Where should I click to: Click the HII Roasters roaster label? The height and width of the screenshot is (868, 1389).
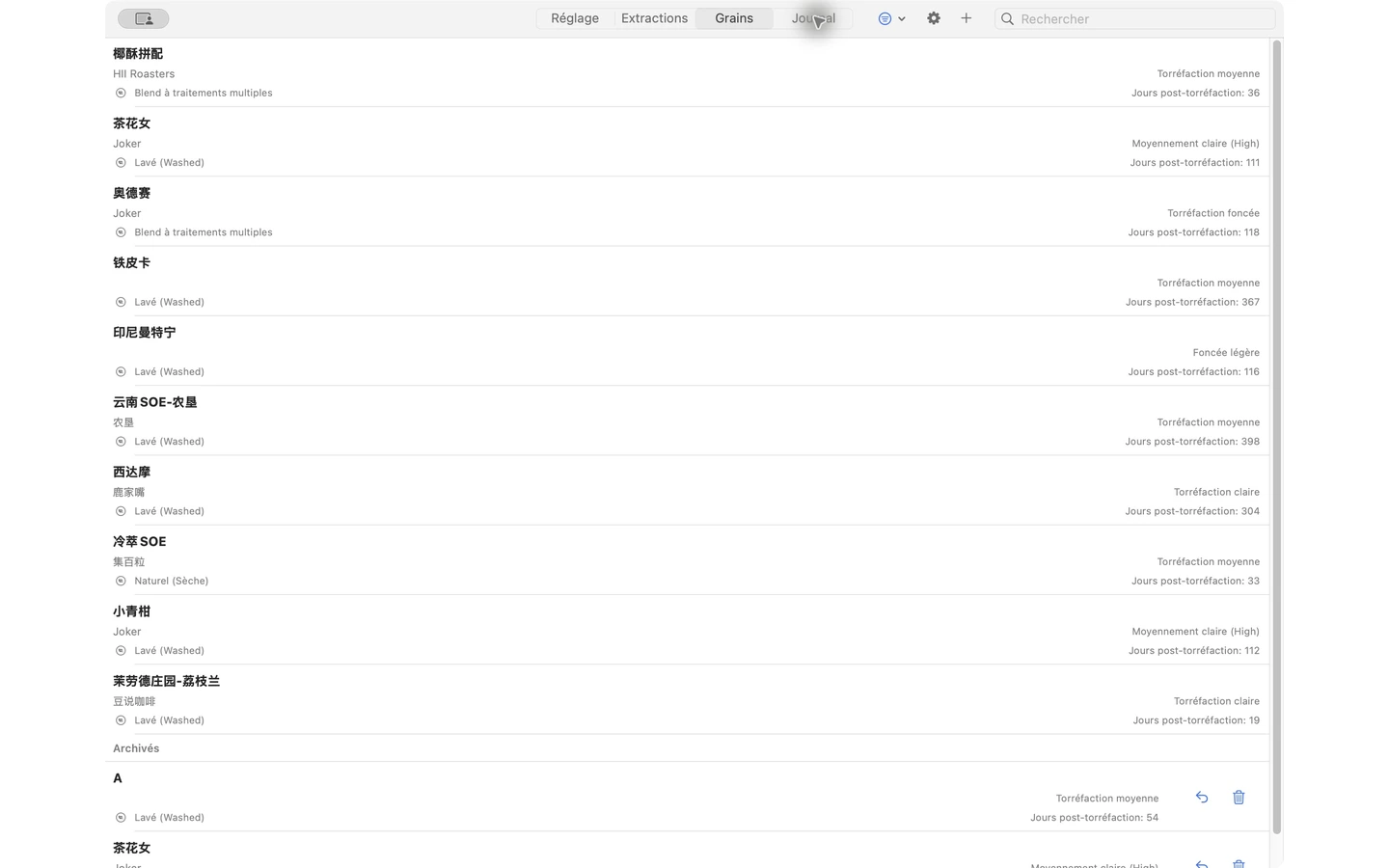click(144, 74)
